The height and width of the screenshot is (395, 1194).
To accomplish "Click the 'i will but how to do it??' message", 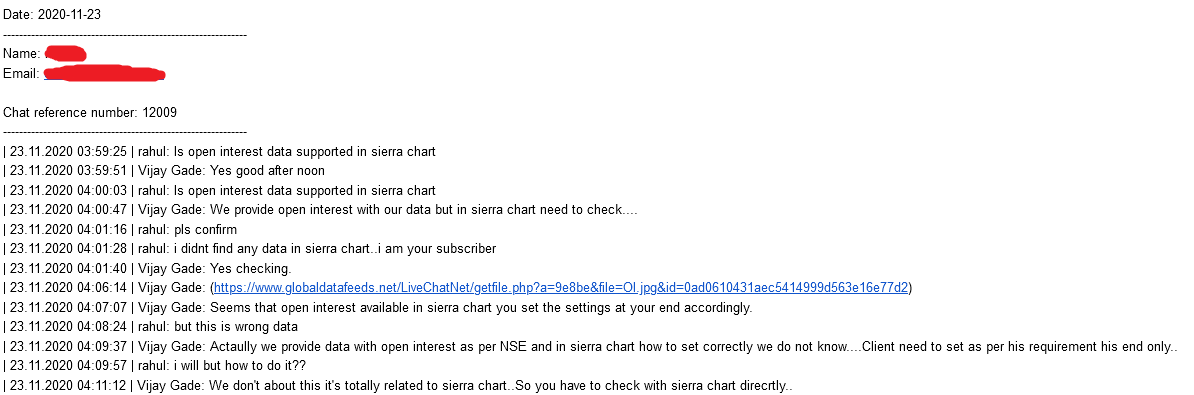I will click(x=155, y=366).
